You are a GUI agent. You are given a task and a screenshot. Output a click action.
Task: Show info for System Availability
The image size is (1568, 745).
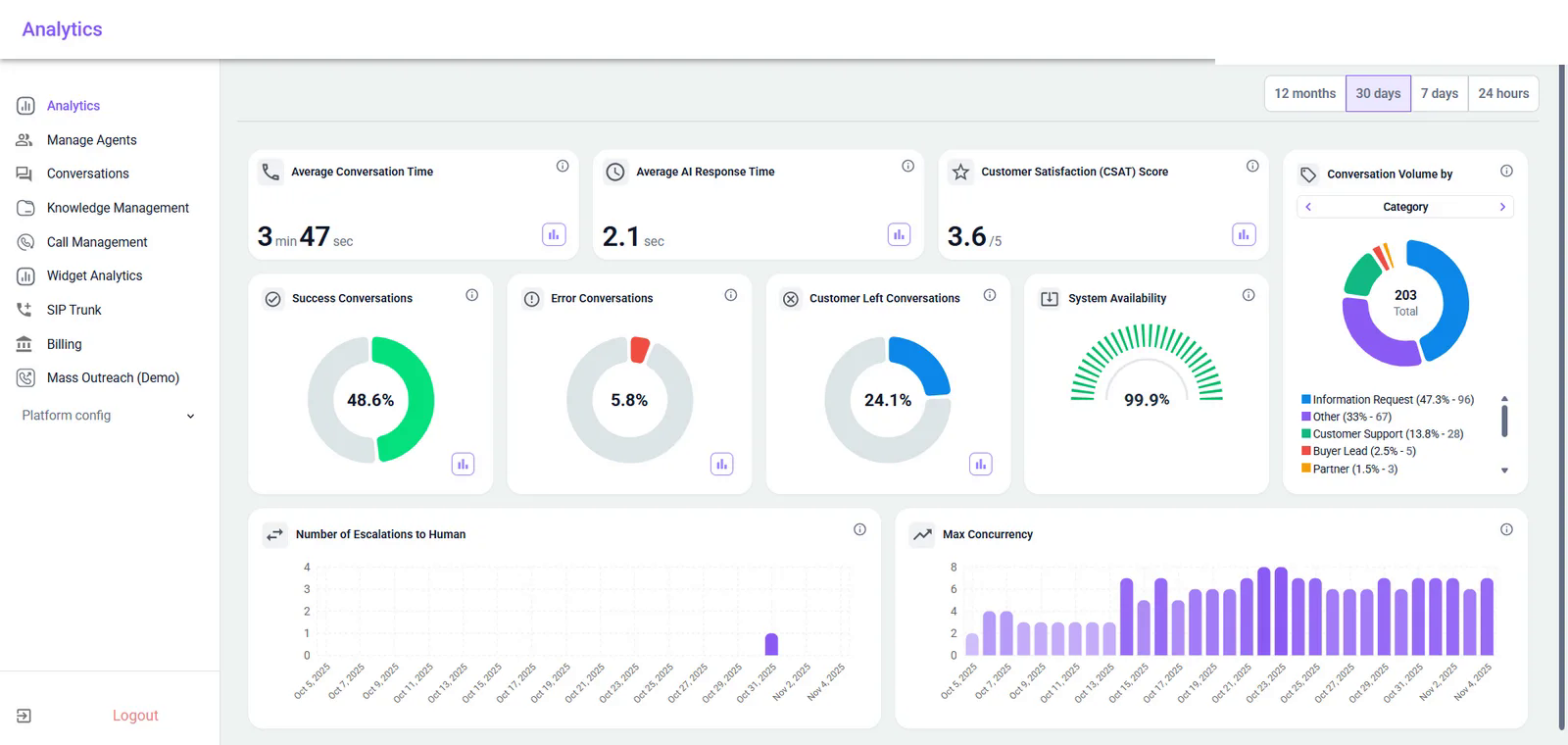(x=1249, y=295)
